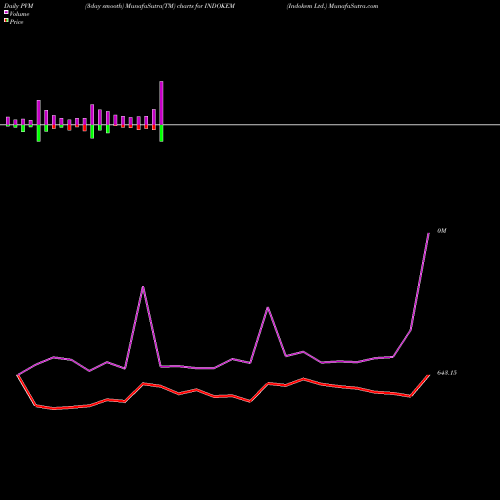
Task: Click the '0M' volume value label
Action: (x=442, y=231)
